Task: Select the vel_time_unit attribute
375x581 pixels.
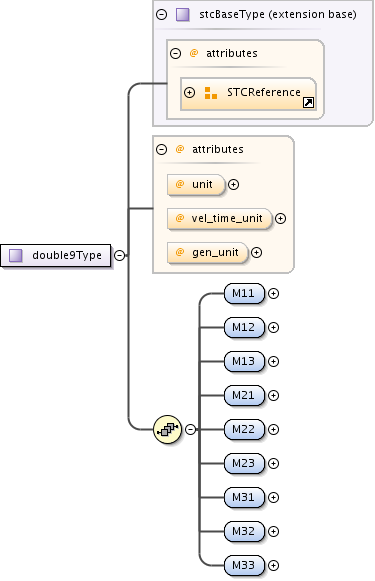Action: pyautogui.click(x=220, y=218)
